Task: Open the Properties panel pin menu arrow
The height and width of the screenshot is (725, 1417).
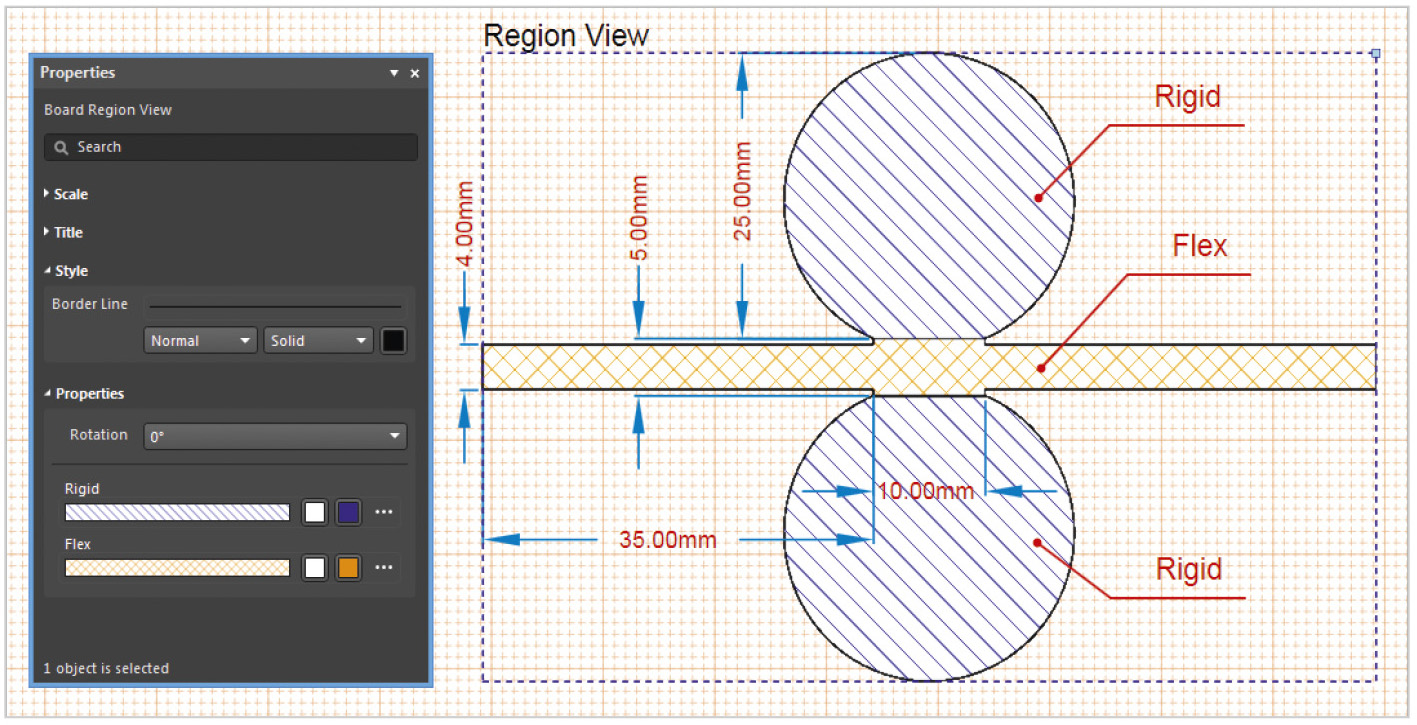Action: coord(394,74)
